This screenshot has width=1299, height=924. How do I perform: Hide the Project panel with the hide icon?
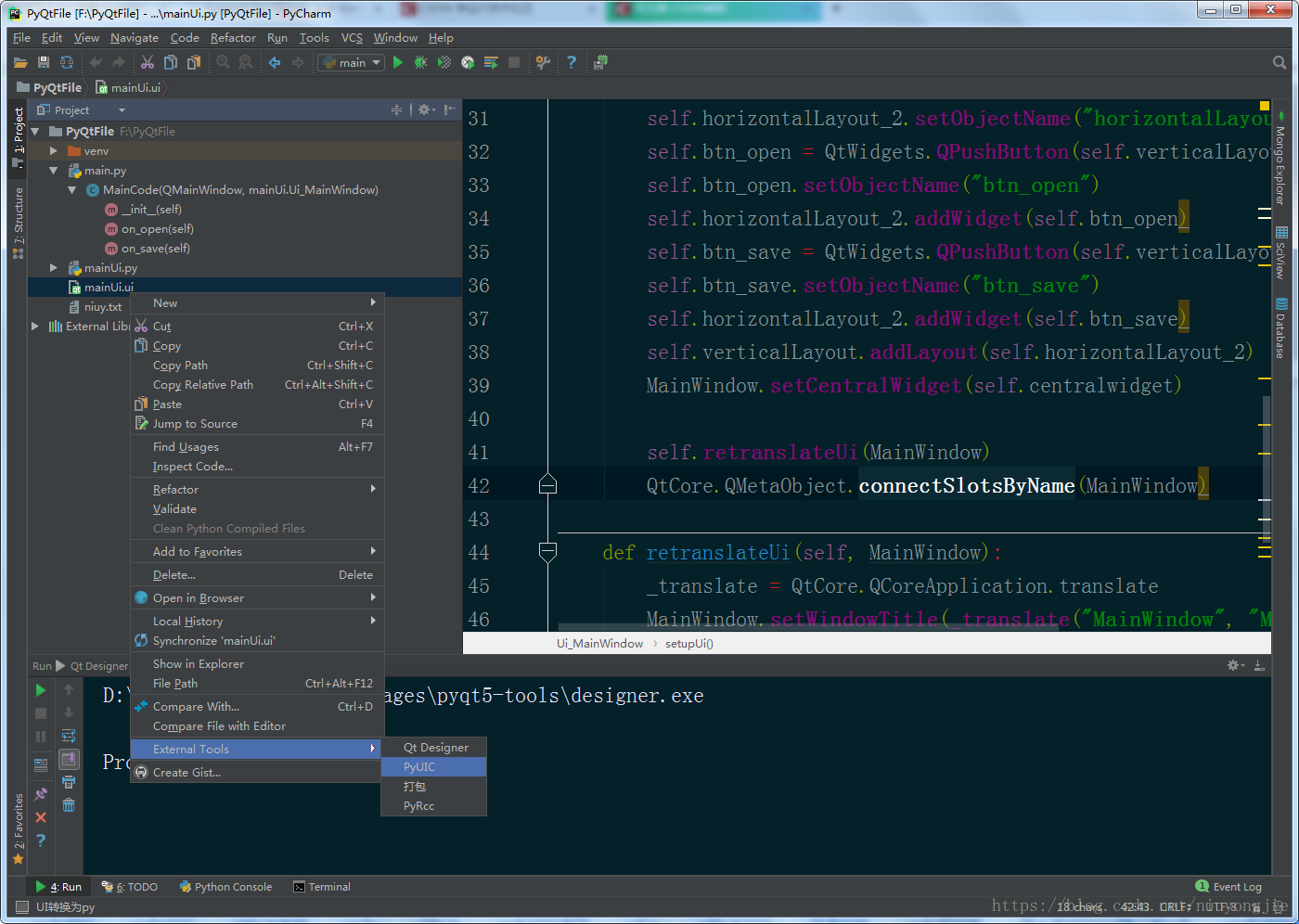coord(450,109)
